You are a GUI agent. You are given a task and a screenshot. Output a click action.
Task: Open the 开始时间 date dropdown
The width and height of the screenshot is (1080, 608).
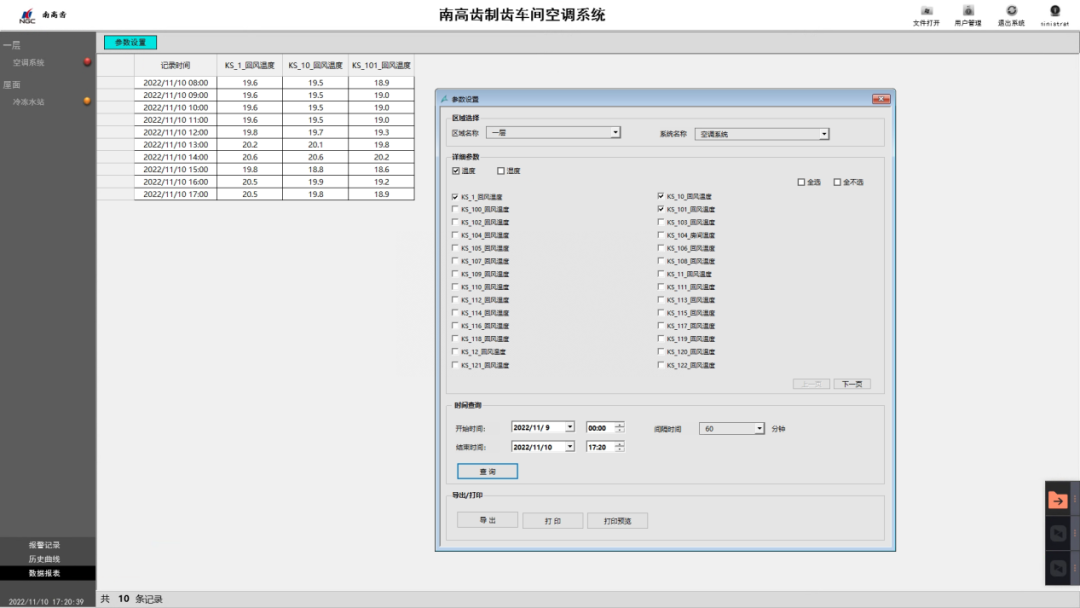[x=570, y=428]
